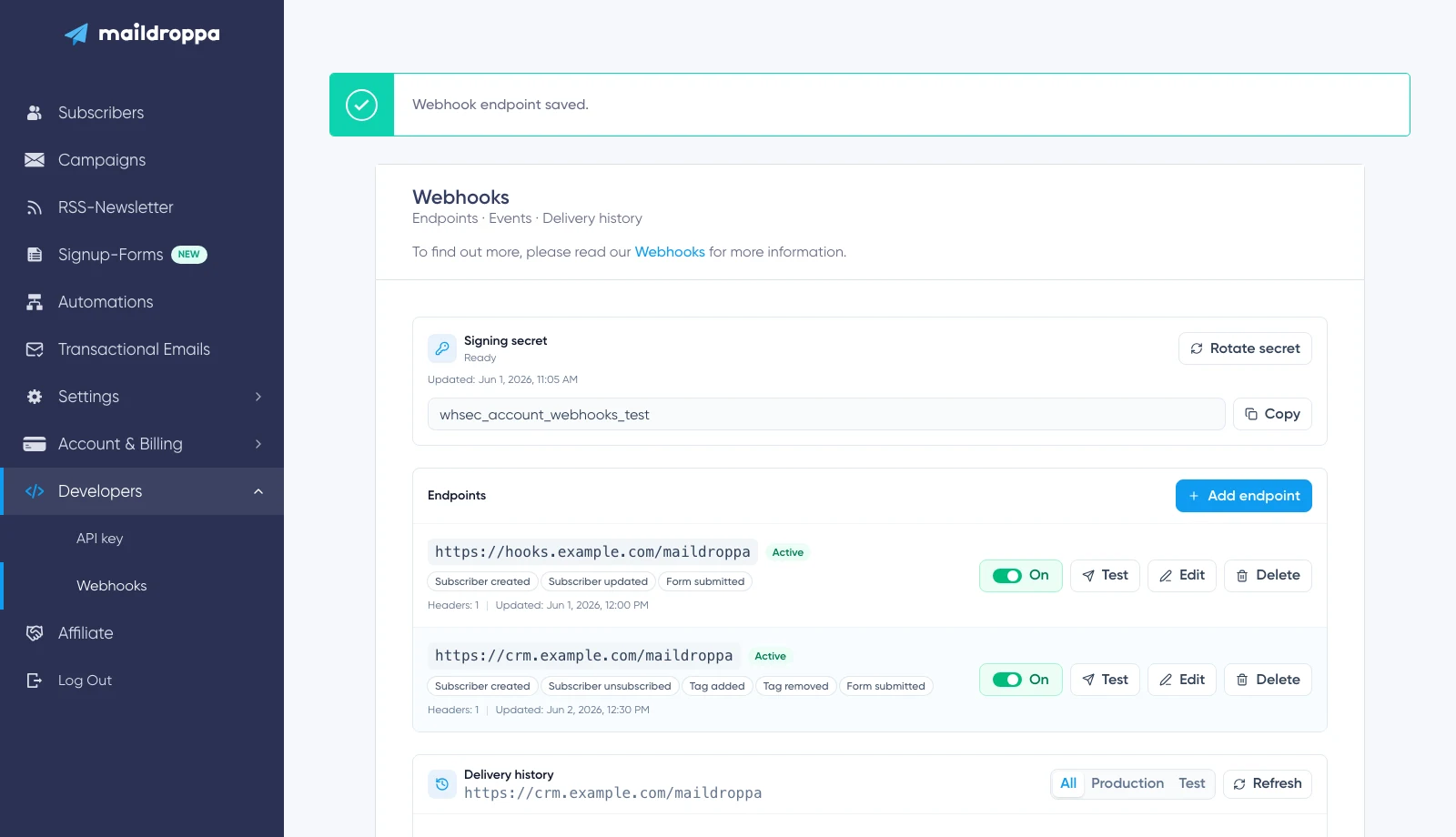1456x837 pixels.
Task: Click the Signing secret key icon
Action: [x=442, y=348]
